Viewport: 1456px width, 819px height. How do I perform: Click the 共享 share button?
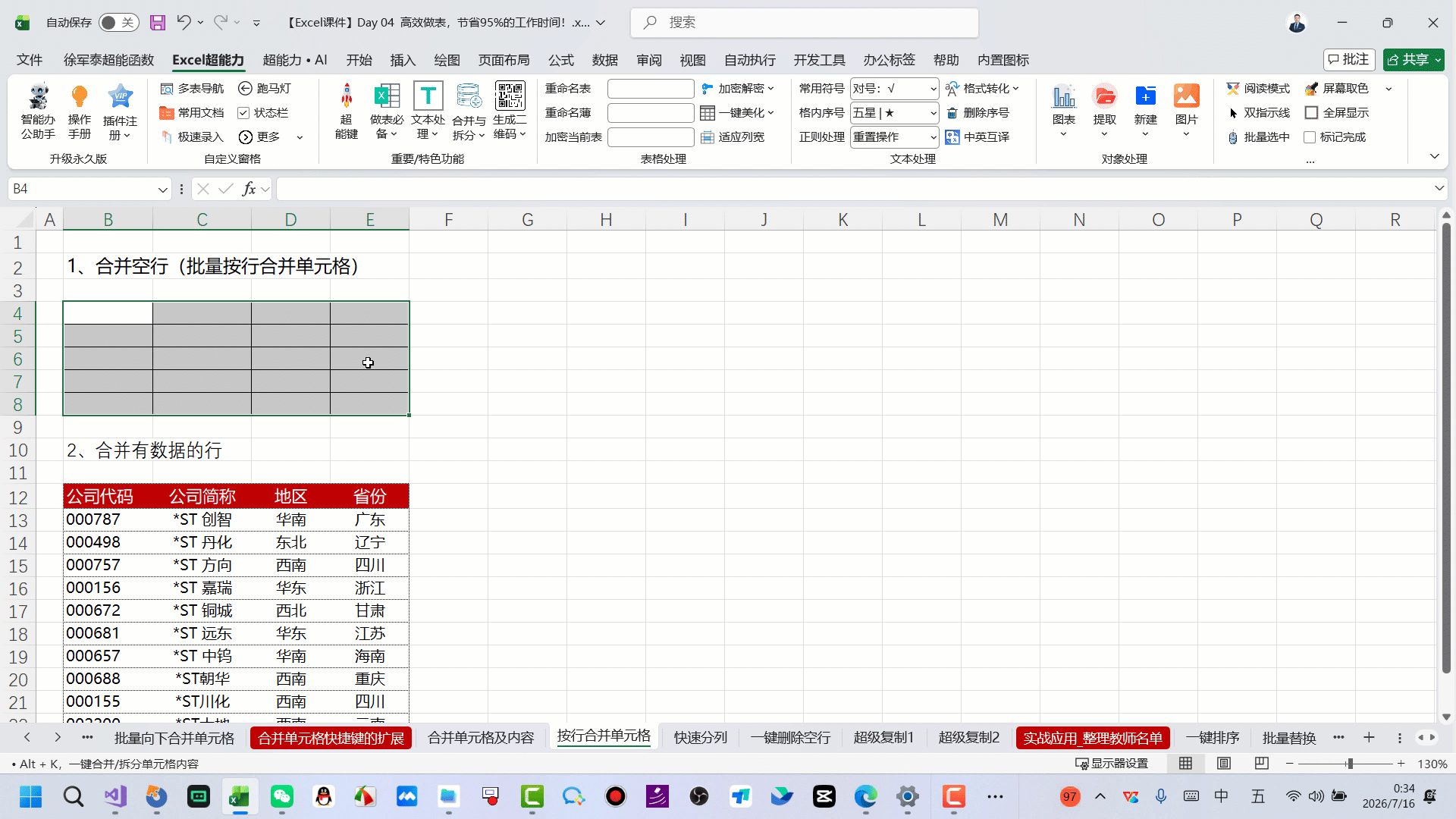pos(1413,59)
